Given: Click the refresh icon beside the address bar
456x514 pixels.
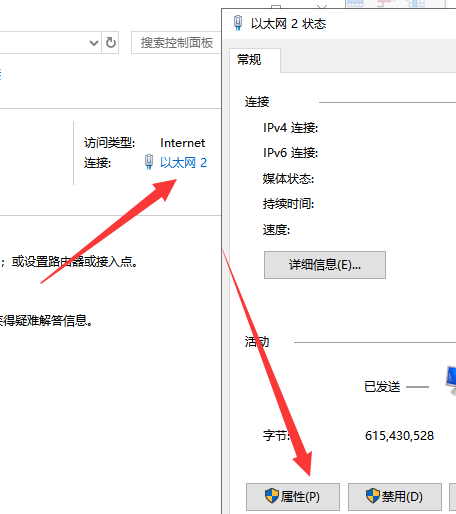Looking at the screenshot, I should [x=111, y=43].
